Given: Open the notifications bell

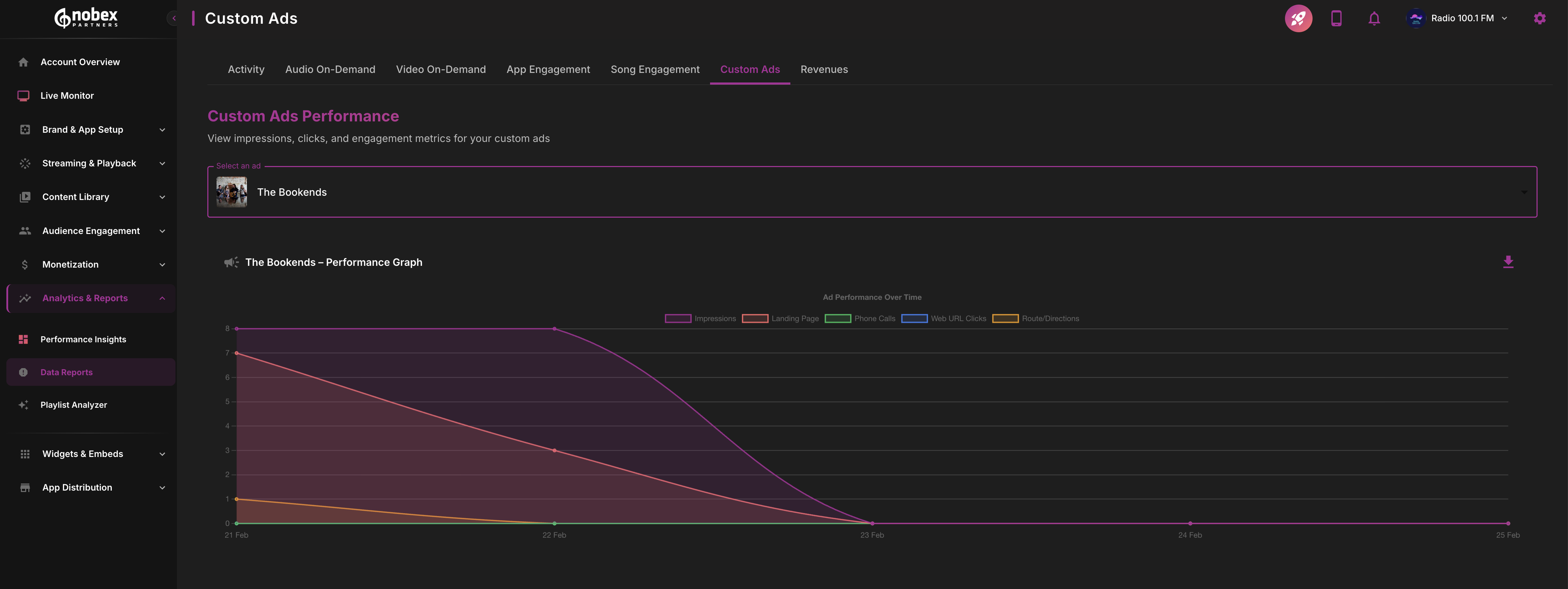Looking at the screenshot, I should 1374,18.
